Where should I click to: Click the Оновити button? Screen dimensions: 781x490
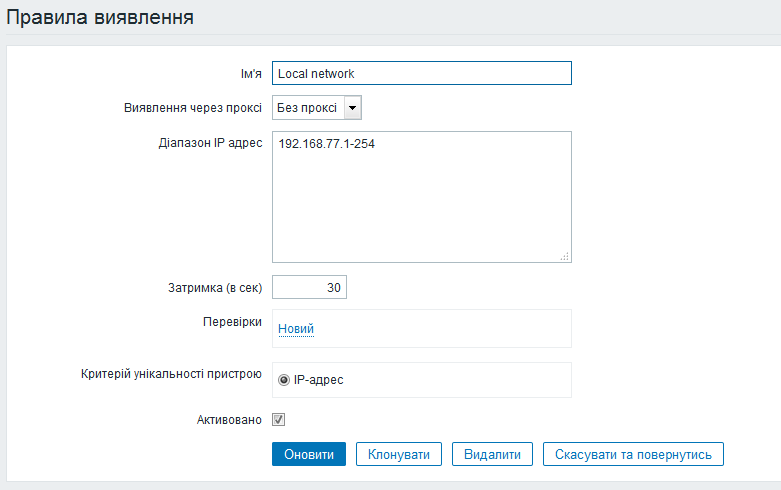(309, 454)
